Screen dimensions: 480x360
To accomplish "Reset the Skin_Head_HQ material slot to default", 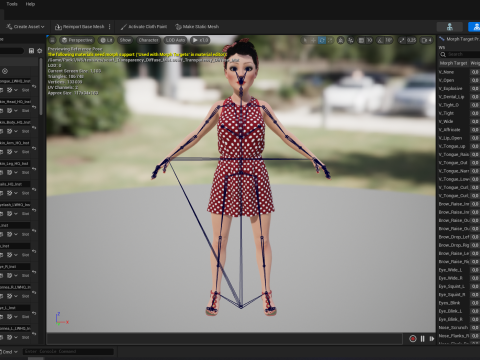I will [x=34, y=107].
